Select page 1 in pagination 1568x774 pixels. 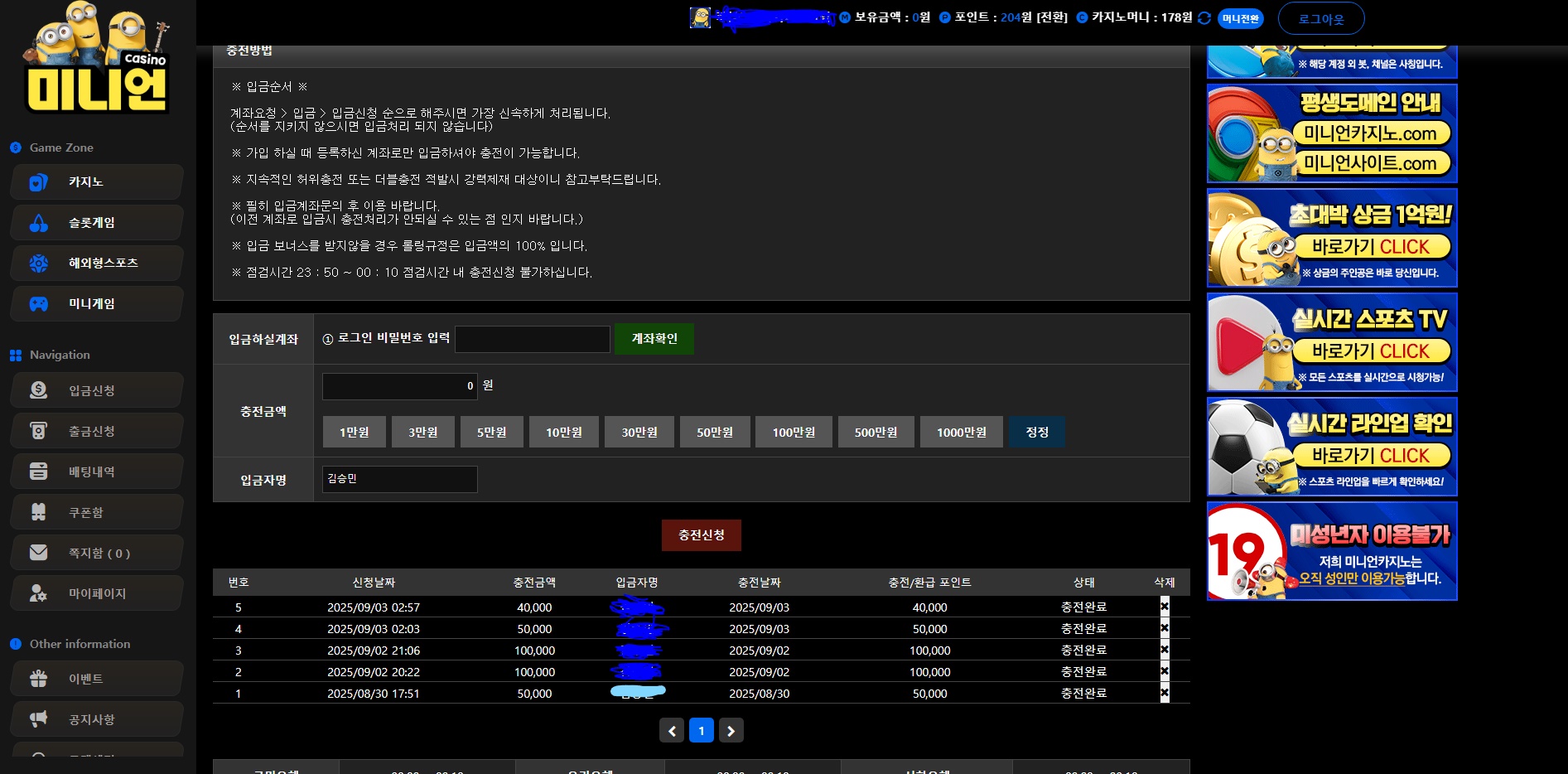coord(702,731)
